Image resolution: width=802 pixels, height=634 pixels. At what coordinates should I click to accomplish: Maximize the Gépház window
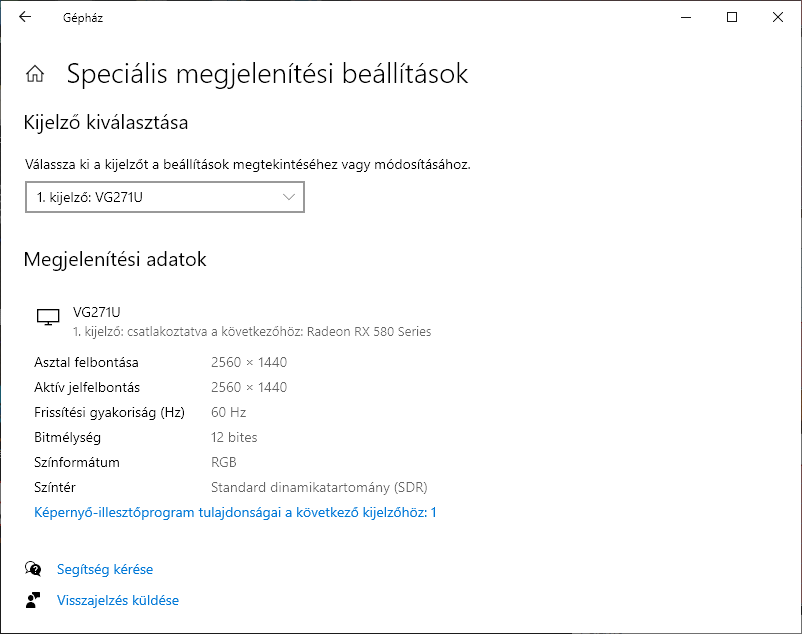point(732,17)
